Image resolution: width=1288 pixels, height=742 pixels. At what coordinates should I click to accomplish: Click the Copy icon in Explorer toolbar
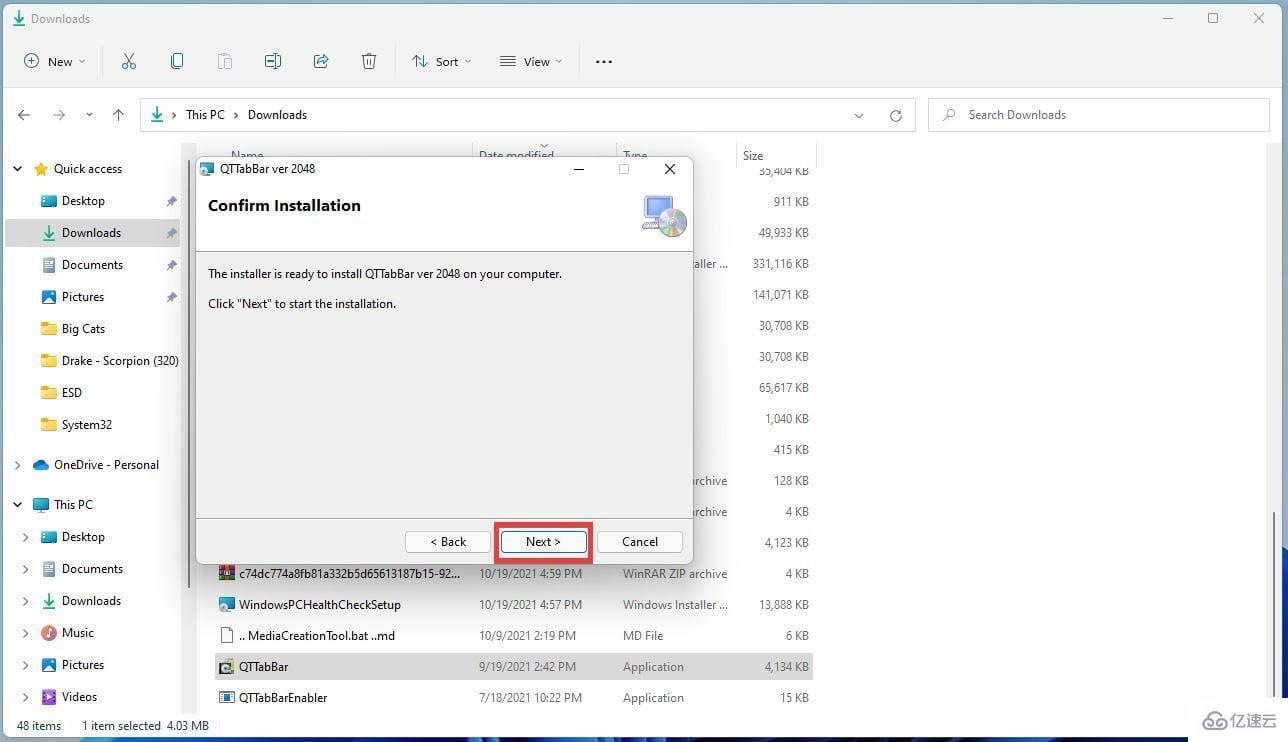[x=177, y=61]
